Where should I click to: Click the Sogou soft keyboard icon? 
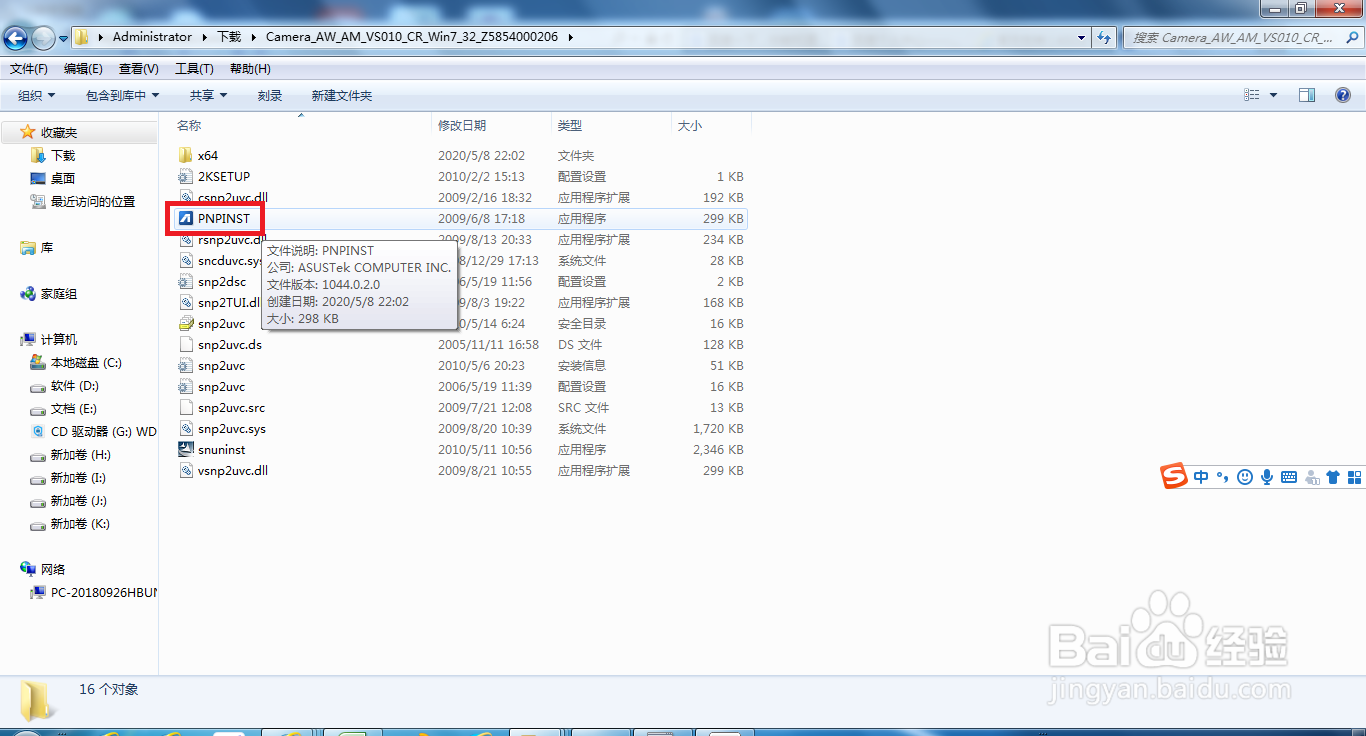(1289, 477)
